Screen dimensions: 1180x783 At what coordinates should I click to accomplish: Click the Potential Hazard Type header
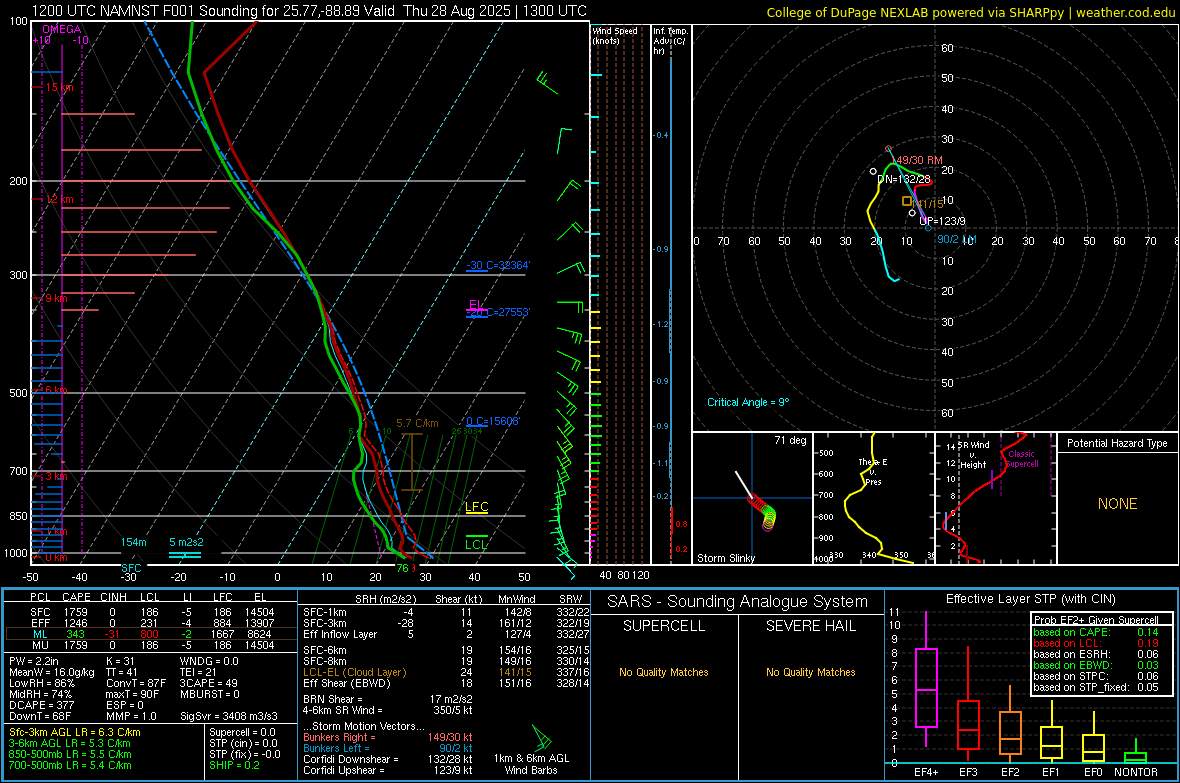tap(1117, 443)
